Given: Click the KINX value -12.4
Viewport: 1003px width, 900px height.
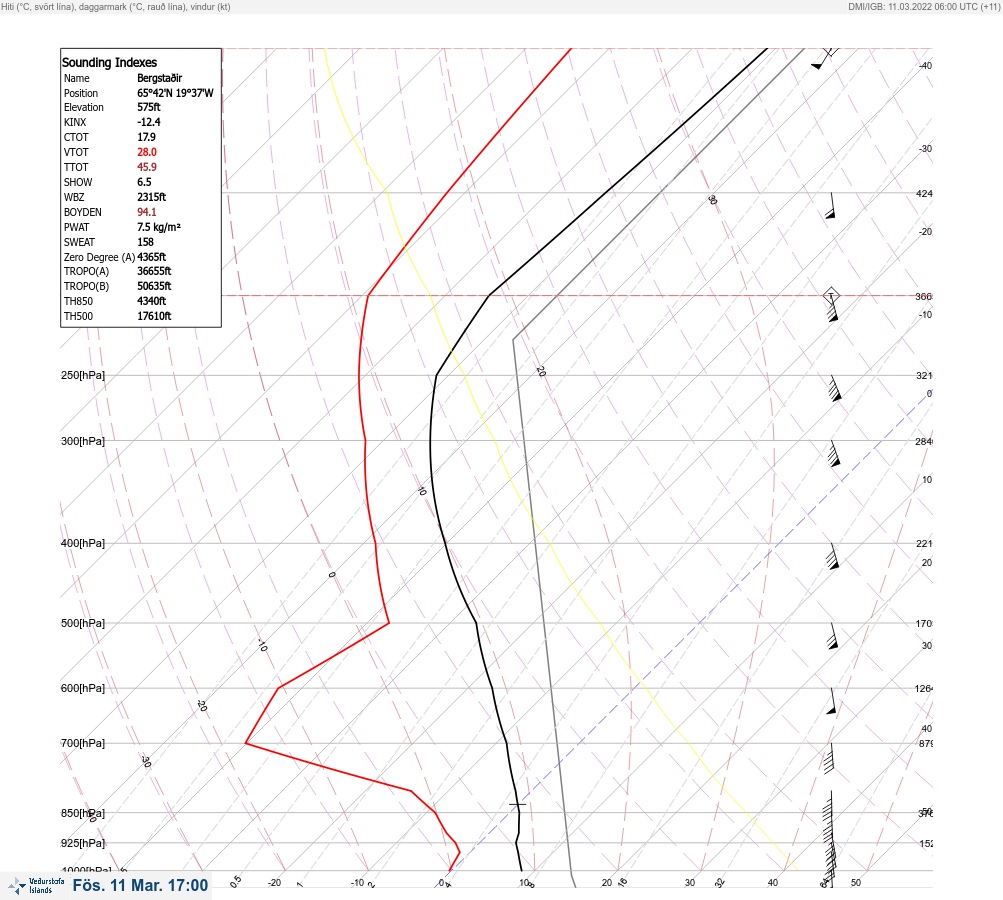Looking at the screenshot, I should coord(149,122).
